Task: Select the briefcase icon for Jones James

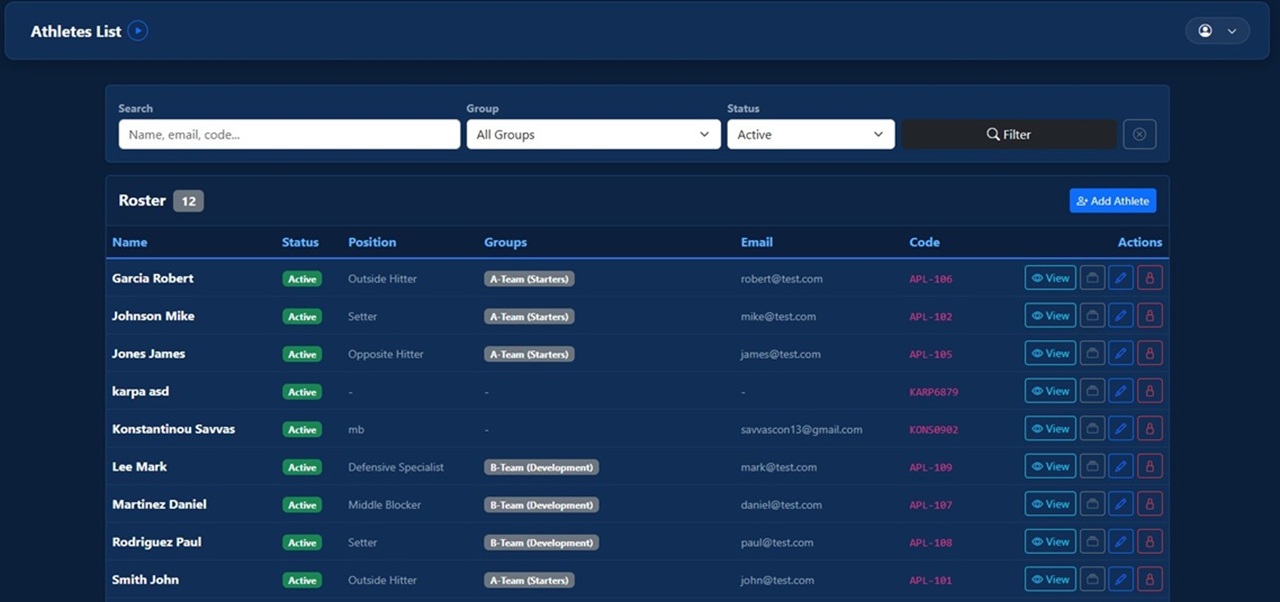Action: (1092, 353)
